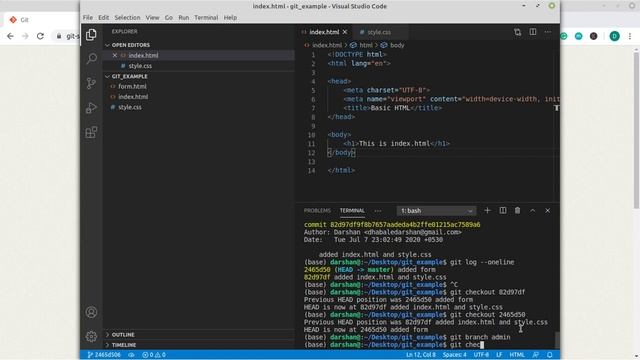
Task: Open the Search view in activity bar
Action: click(91, 59)
